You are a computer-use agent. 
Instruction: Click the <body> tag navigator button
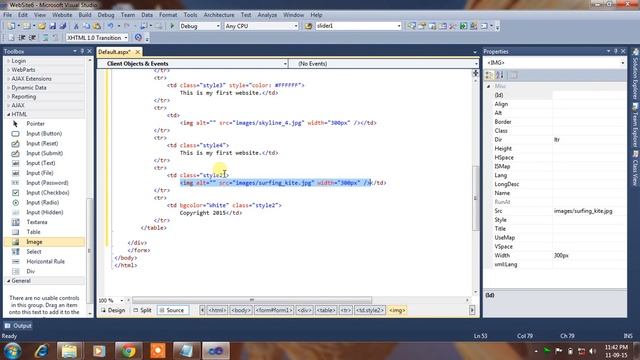point(241,311)
